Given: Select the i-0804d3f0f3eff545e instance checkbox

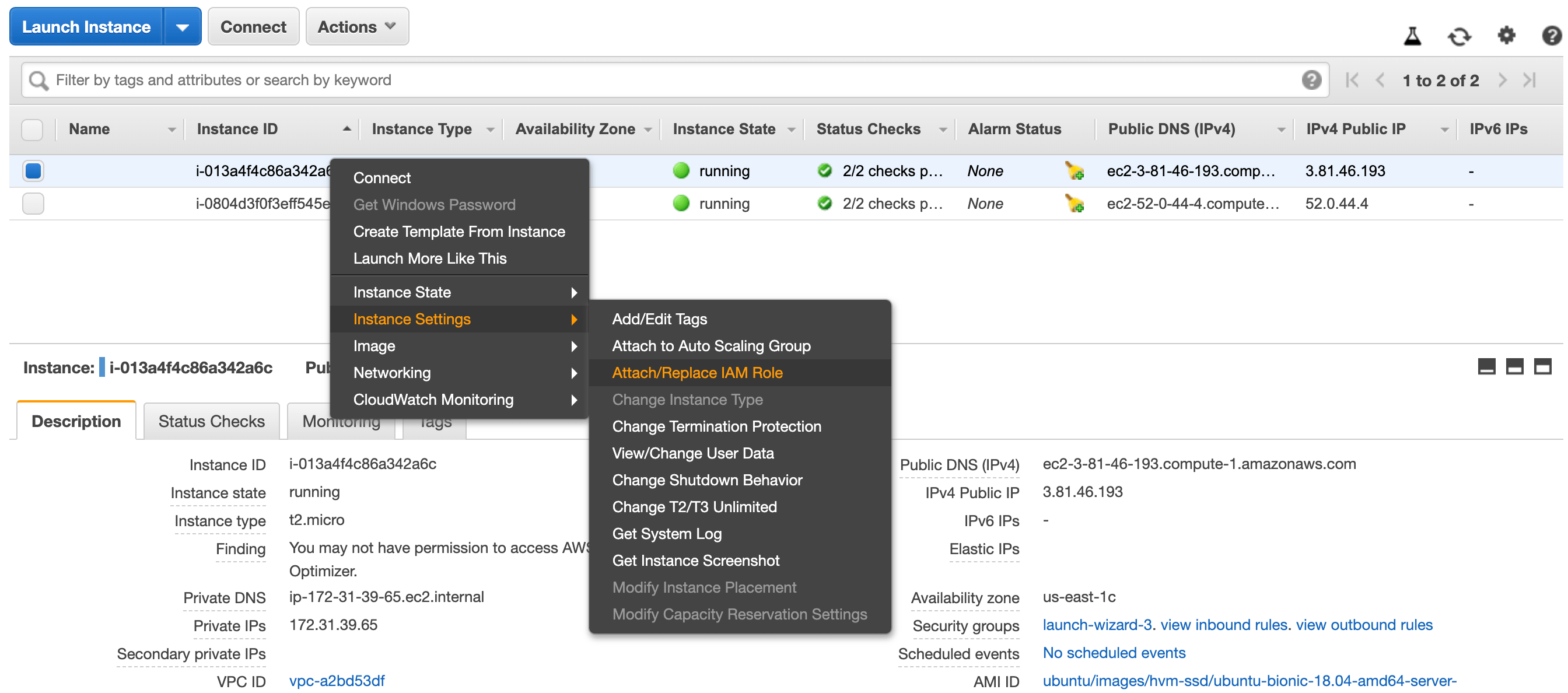Looking at the screenshot, I should tap(33, 204).
